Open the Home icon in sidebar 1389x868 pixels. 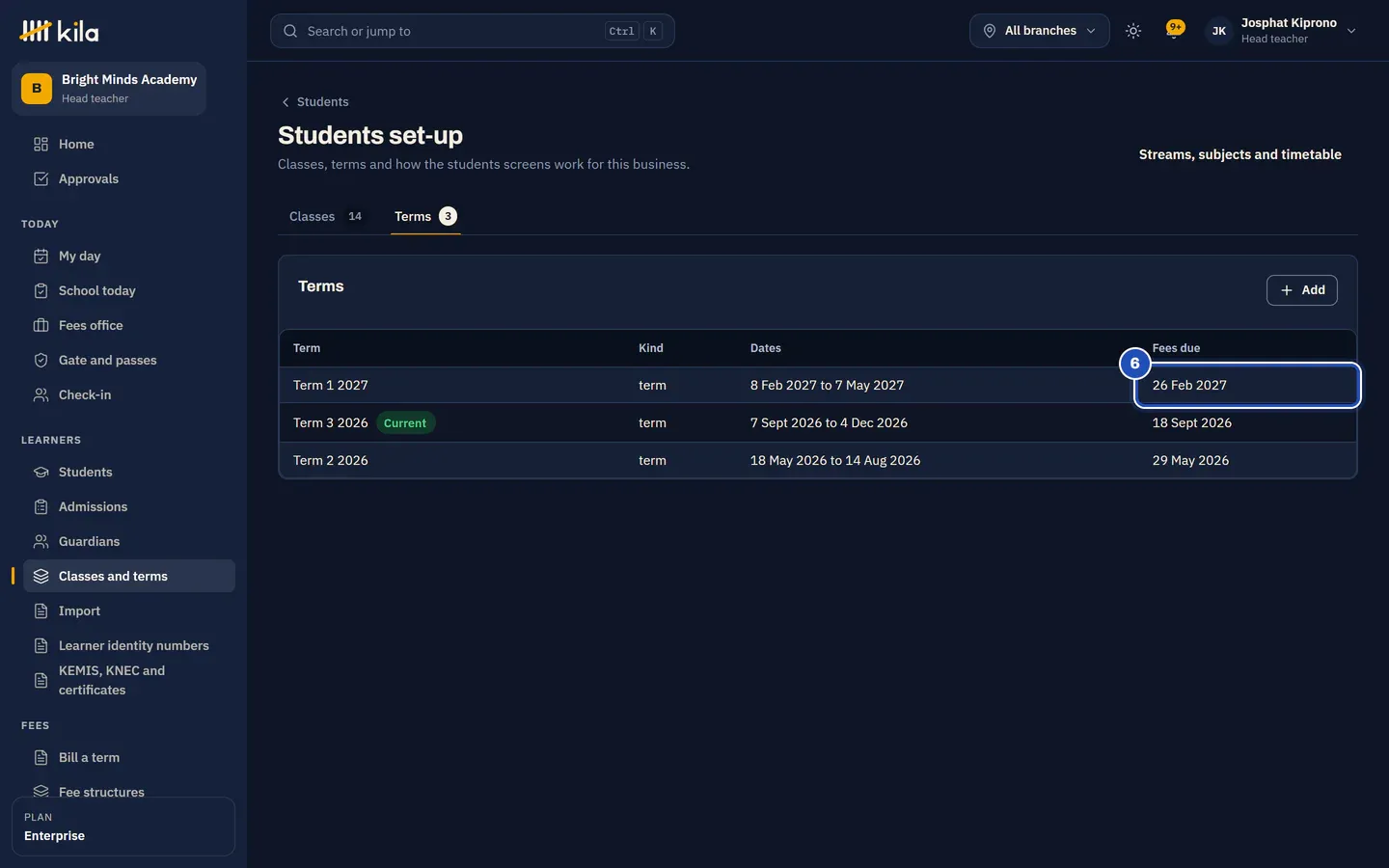(x=41, y=145)
